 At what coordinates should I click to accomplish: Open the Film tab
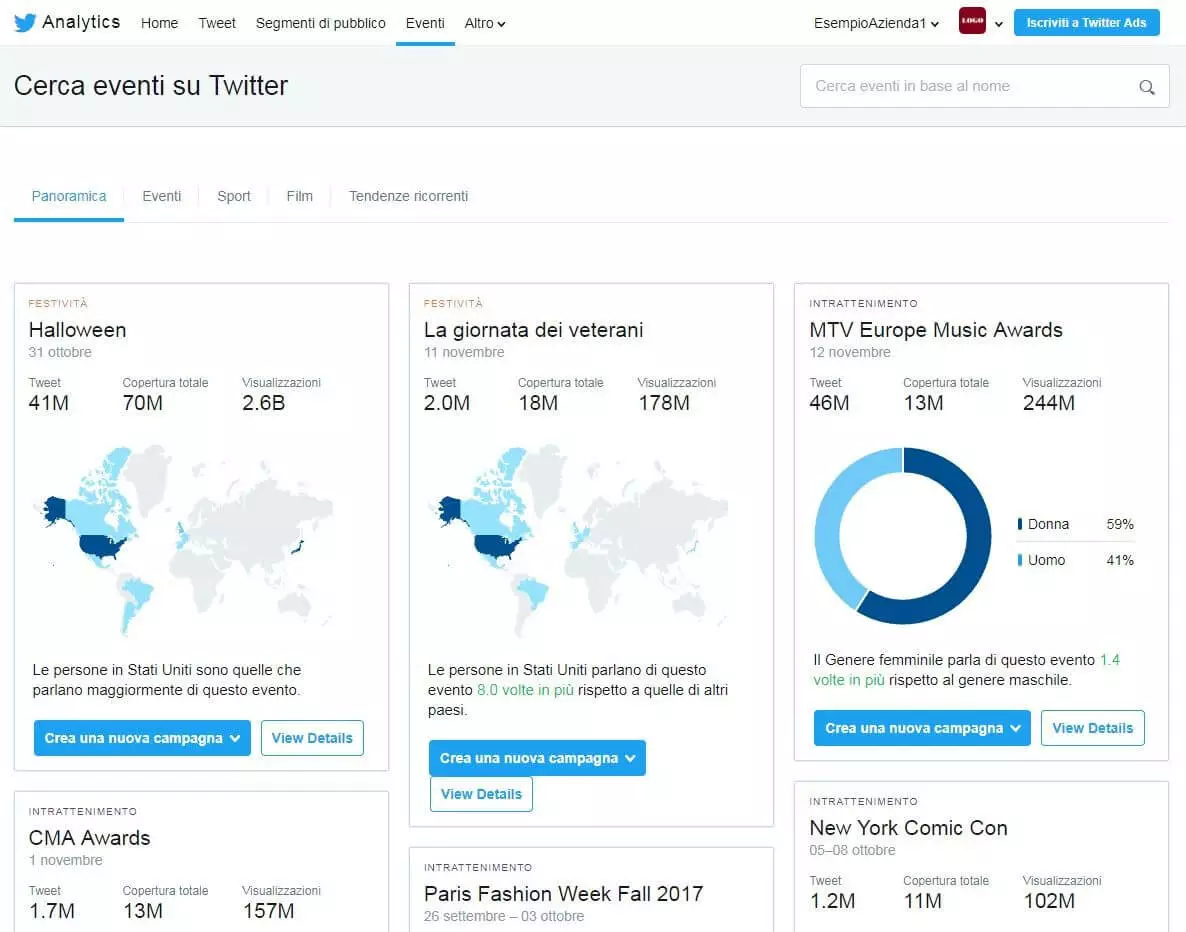pyautogui.click(x=299, y=196)
